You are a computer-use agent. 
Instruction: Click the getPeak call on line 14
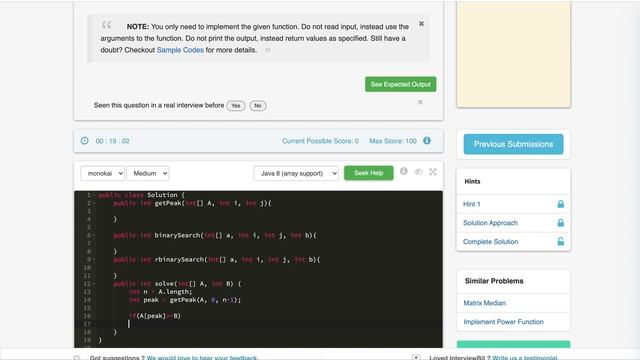205,300
